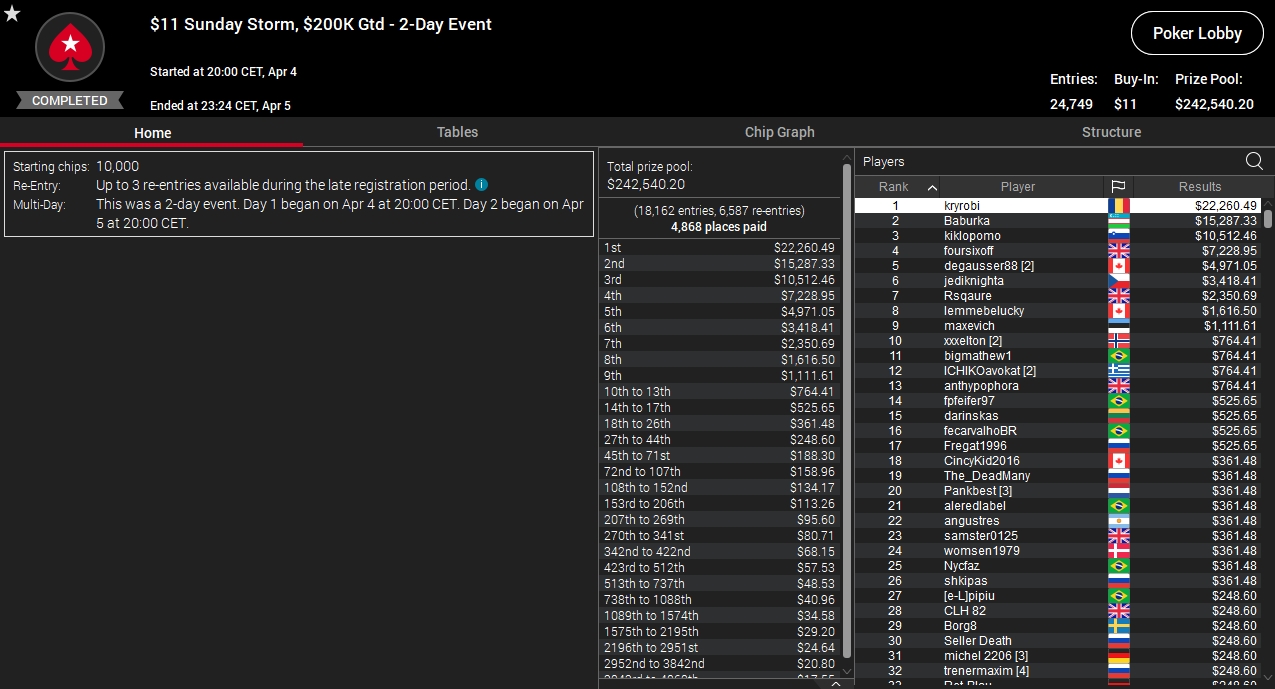Screen dimensions: 1275x689
Task: Return to the Poker Lobby
Action: point(1197,33)
